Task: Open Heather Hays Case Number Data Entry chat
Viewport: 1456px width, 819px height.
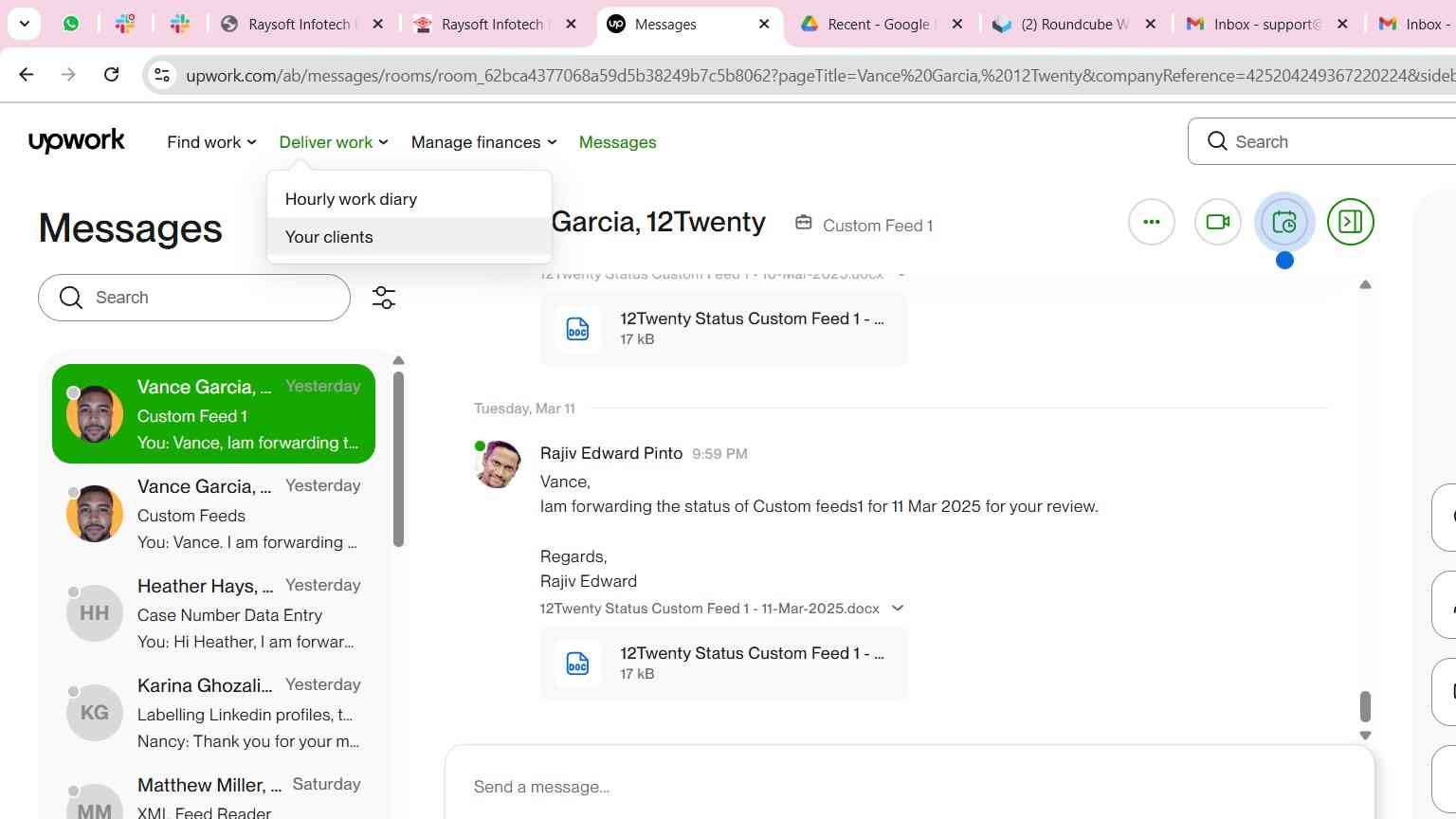Action: (213, 613)
